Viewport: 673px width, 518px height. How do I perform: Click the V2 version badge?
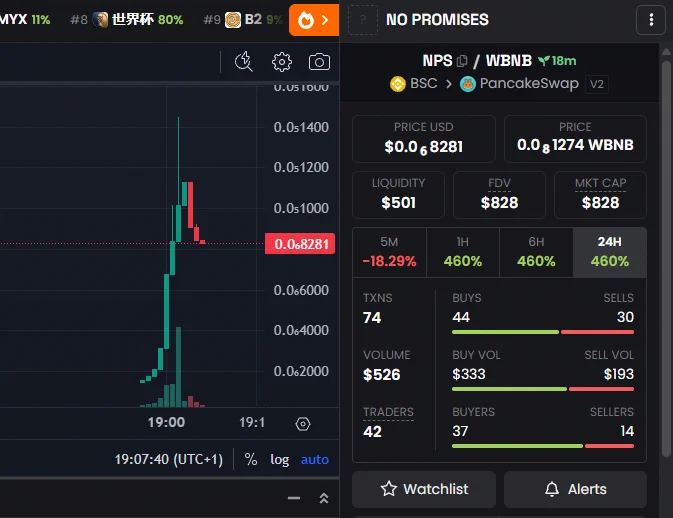pos(597,84)
